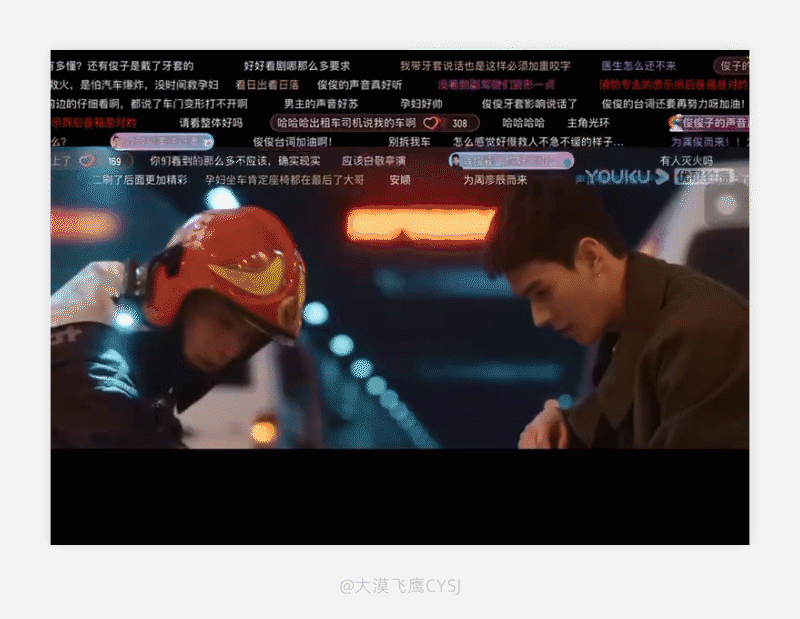The image size is (800, 619).
Task: Click the comment "孕妇好帅"
Action: pyautogui.click(x=421, y=104)
